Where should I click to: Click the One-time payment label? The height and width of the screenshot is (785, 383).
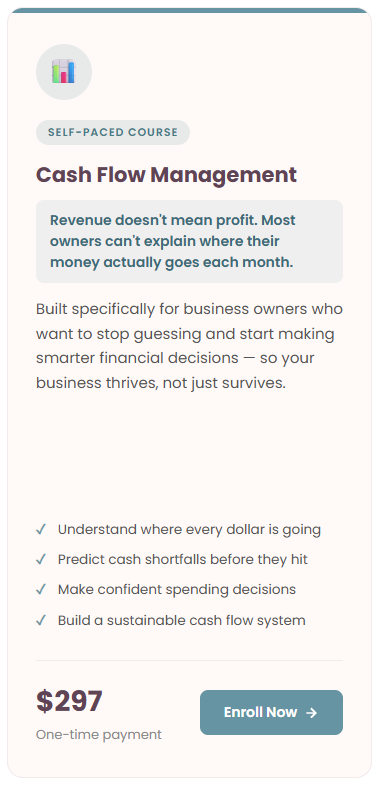99,734
